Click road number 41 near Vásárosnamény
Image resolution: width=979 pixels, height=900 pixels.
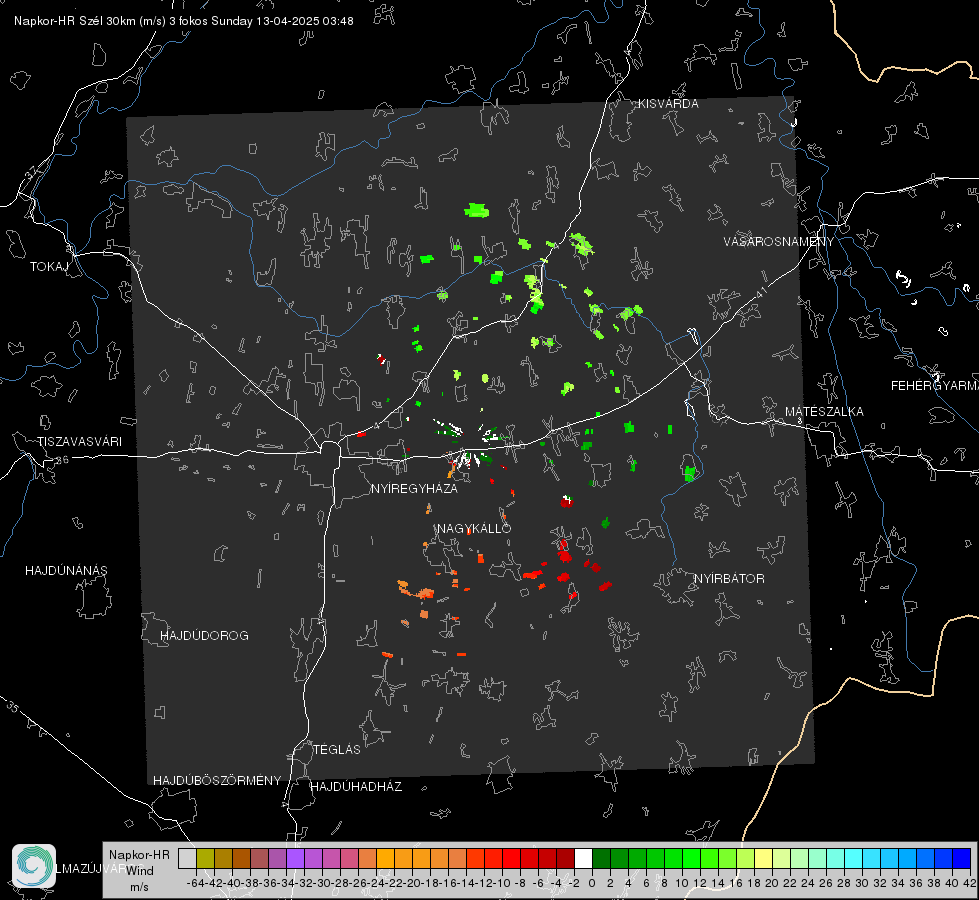point(761,292)
